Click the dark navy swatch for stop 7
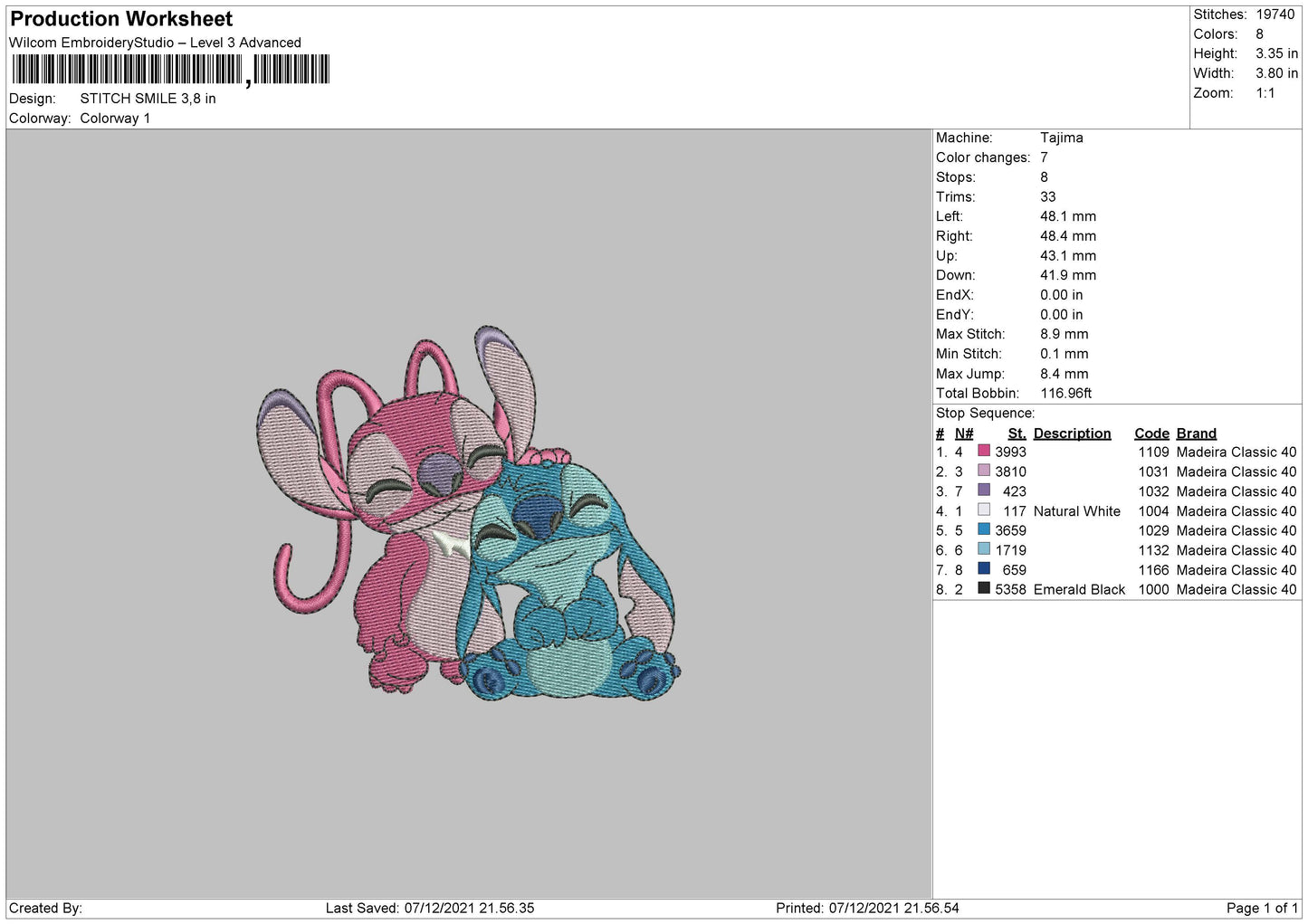1308x924 pixels. click(x=984, y=569)
